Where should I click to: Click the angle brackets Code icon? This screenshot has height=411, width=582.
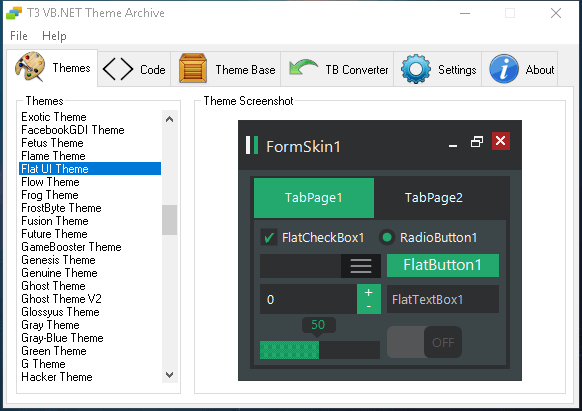point(118,69)
